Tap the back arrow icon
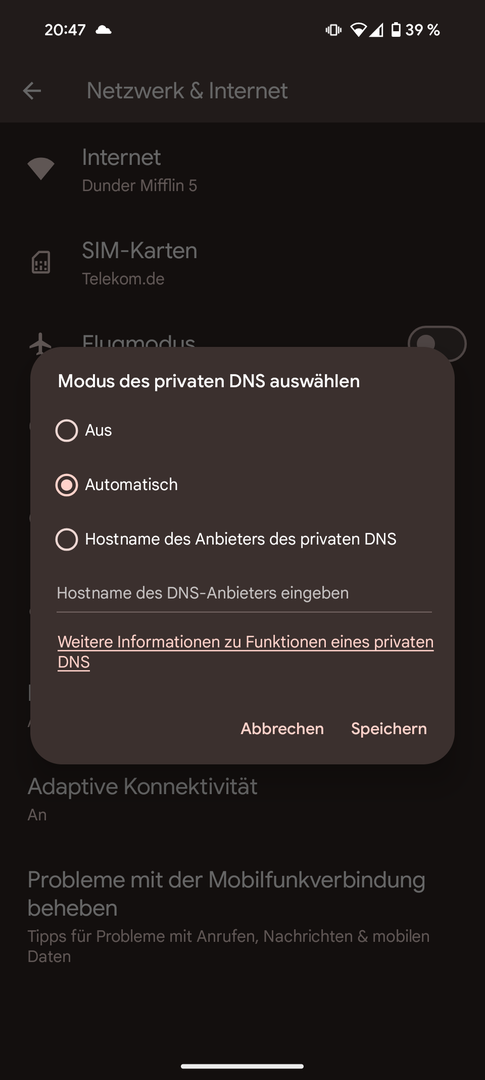This screenshot has width=485, height=1080. 32,91
